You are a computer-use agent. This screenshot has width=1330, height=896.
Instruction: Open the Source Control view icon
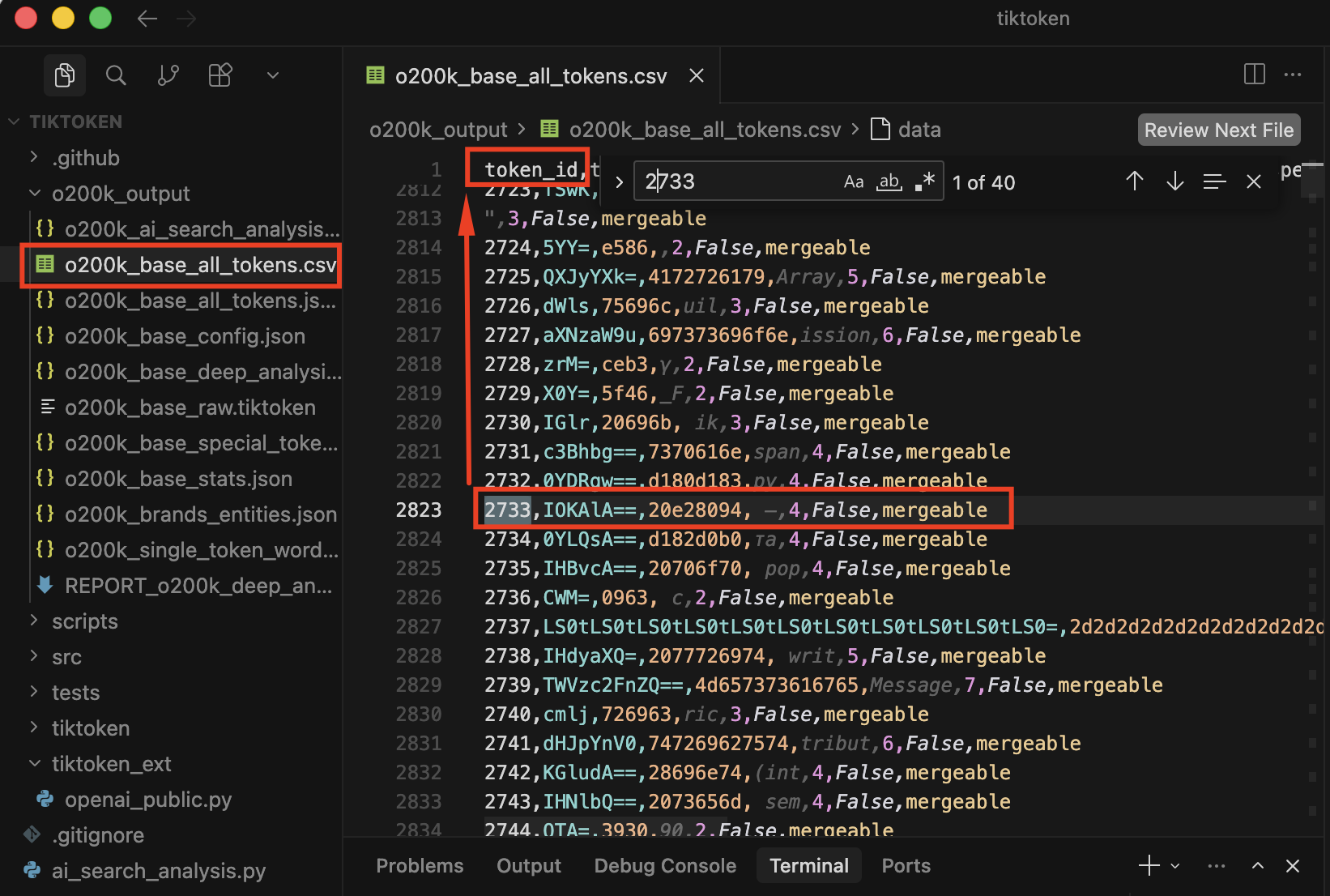tap(168, 75)
